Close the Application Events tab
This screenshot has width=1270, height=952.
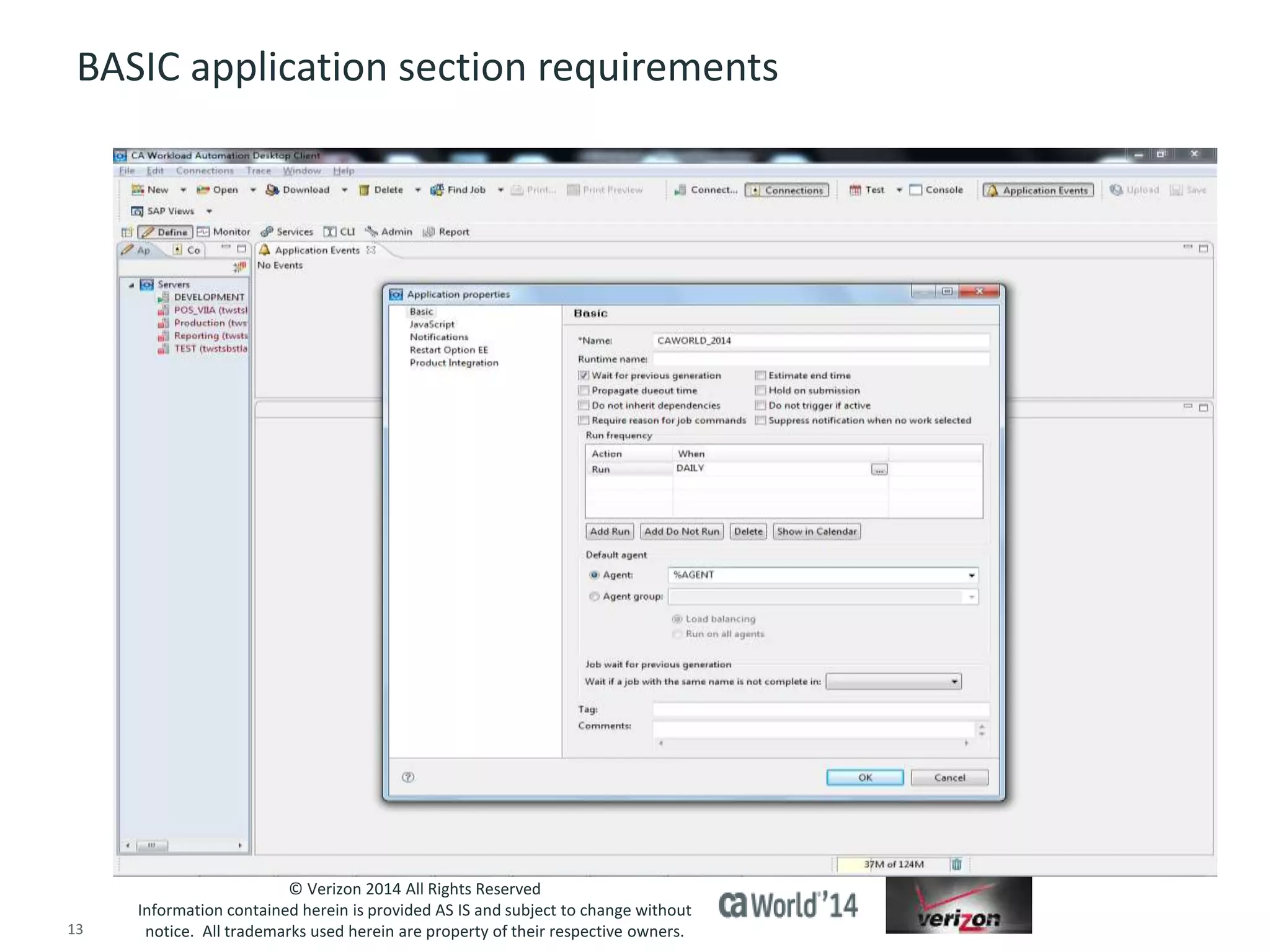[371, 250]
